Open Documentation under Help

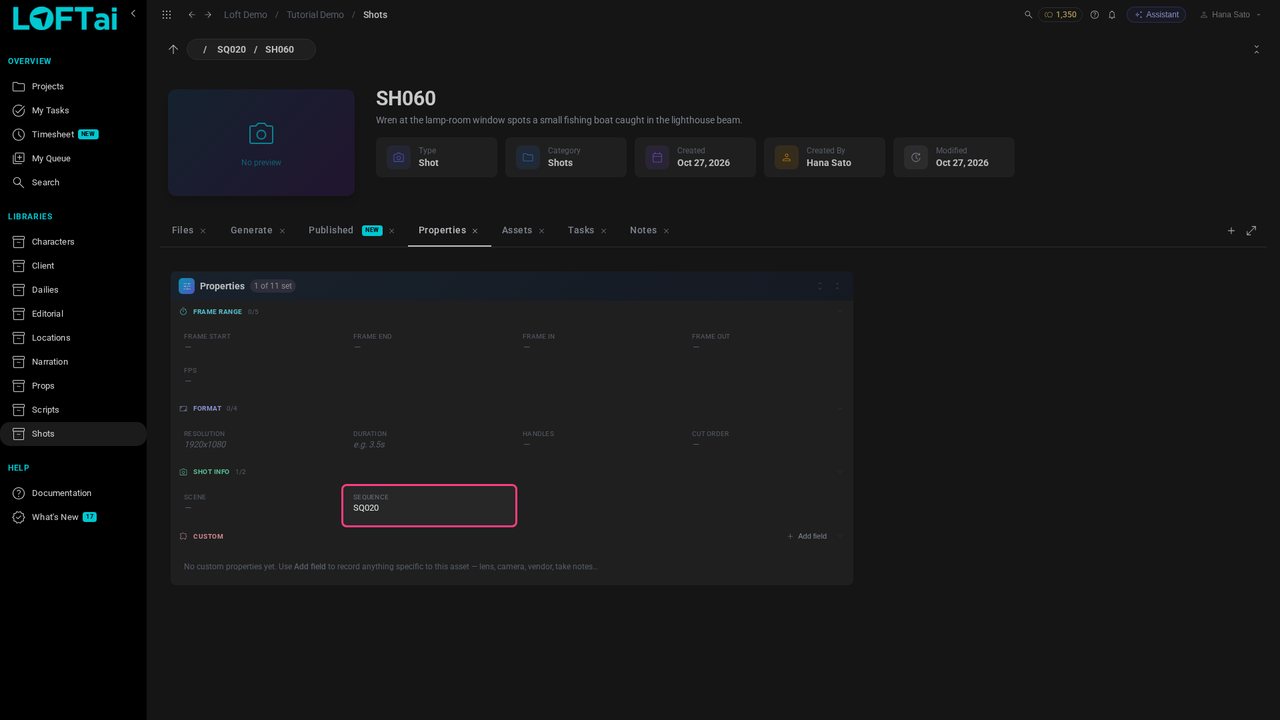(73, 493)
